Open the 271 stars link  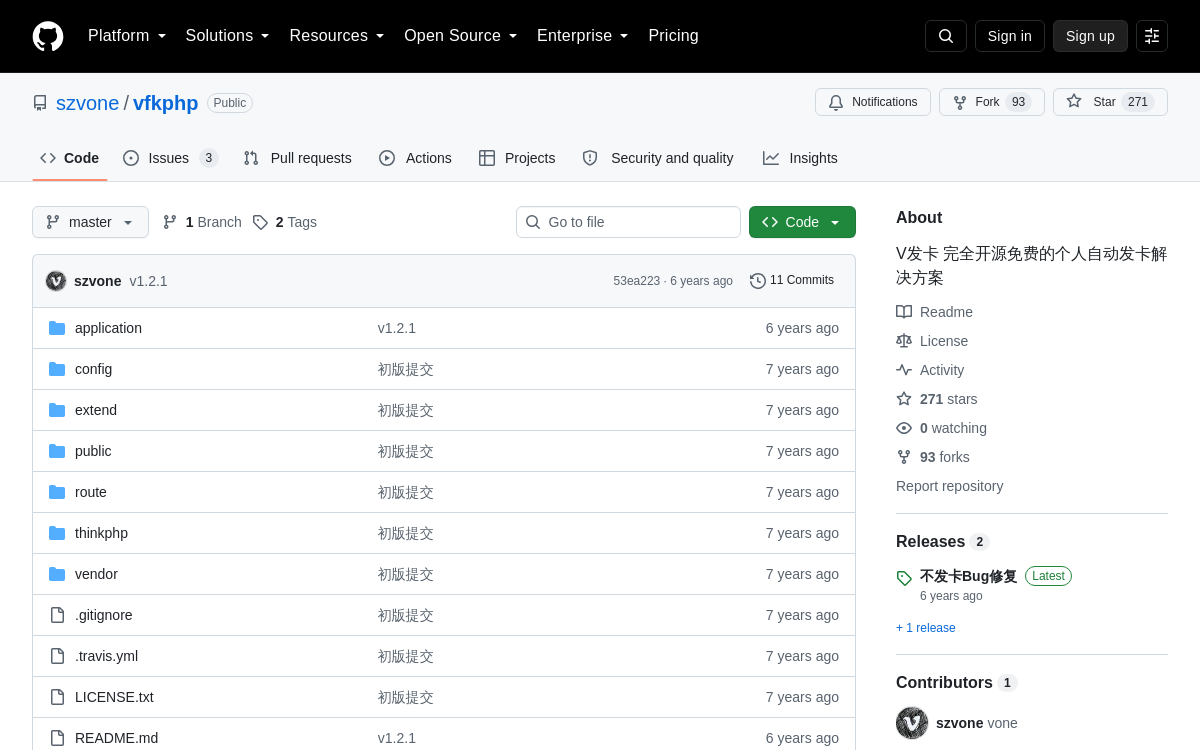coord(937,399)
